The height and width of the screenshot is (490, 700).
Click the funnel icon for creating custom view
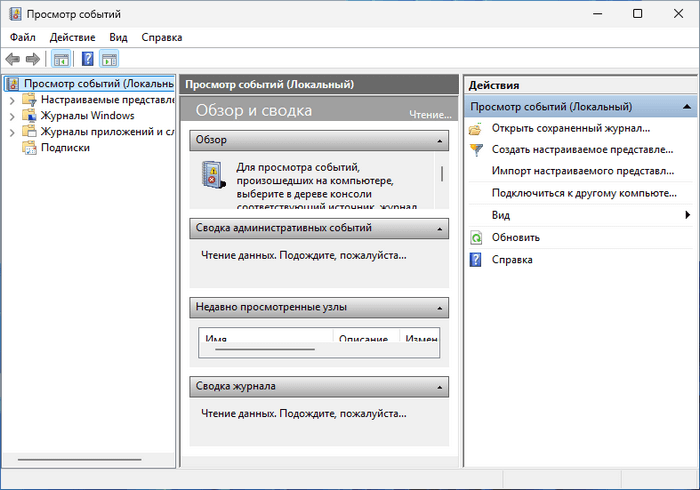coord(476,150)
